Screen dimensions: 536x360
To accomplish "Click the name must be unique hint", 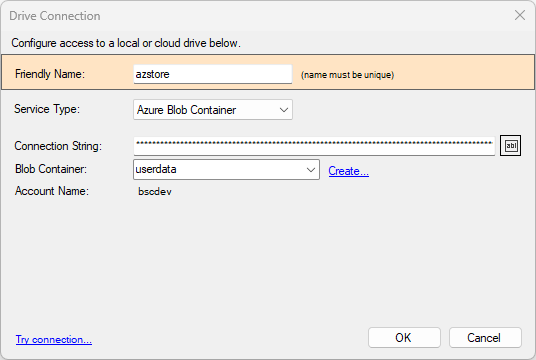I will point(347,75).
